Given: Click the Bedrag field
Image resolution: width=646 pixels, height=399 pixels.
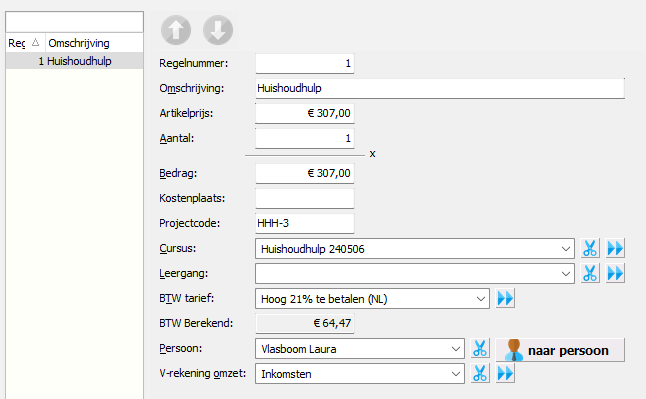Looking at the screenshot, I should tap(304, 173).
